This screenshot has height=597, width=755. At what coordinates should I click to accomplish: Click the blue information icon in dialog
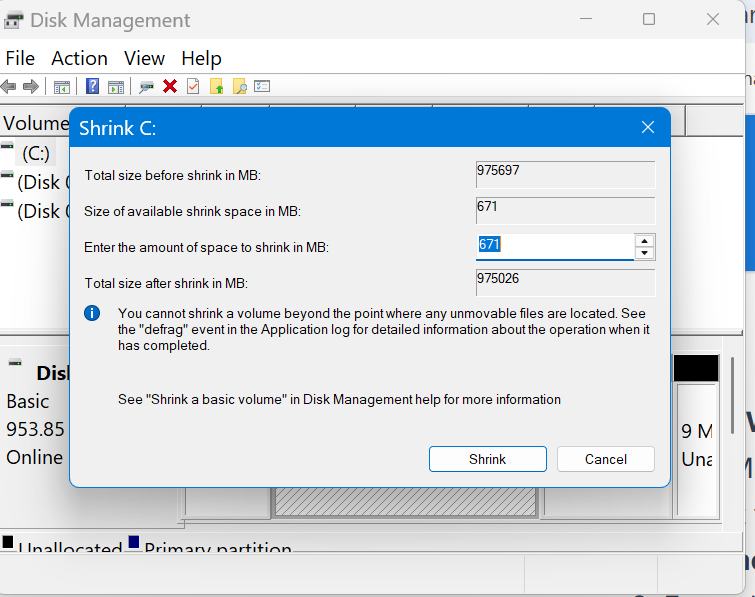tap(92, 313)
